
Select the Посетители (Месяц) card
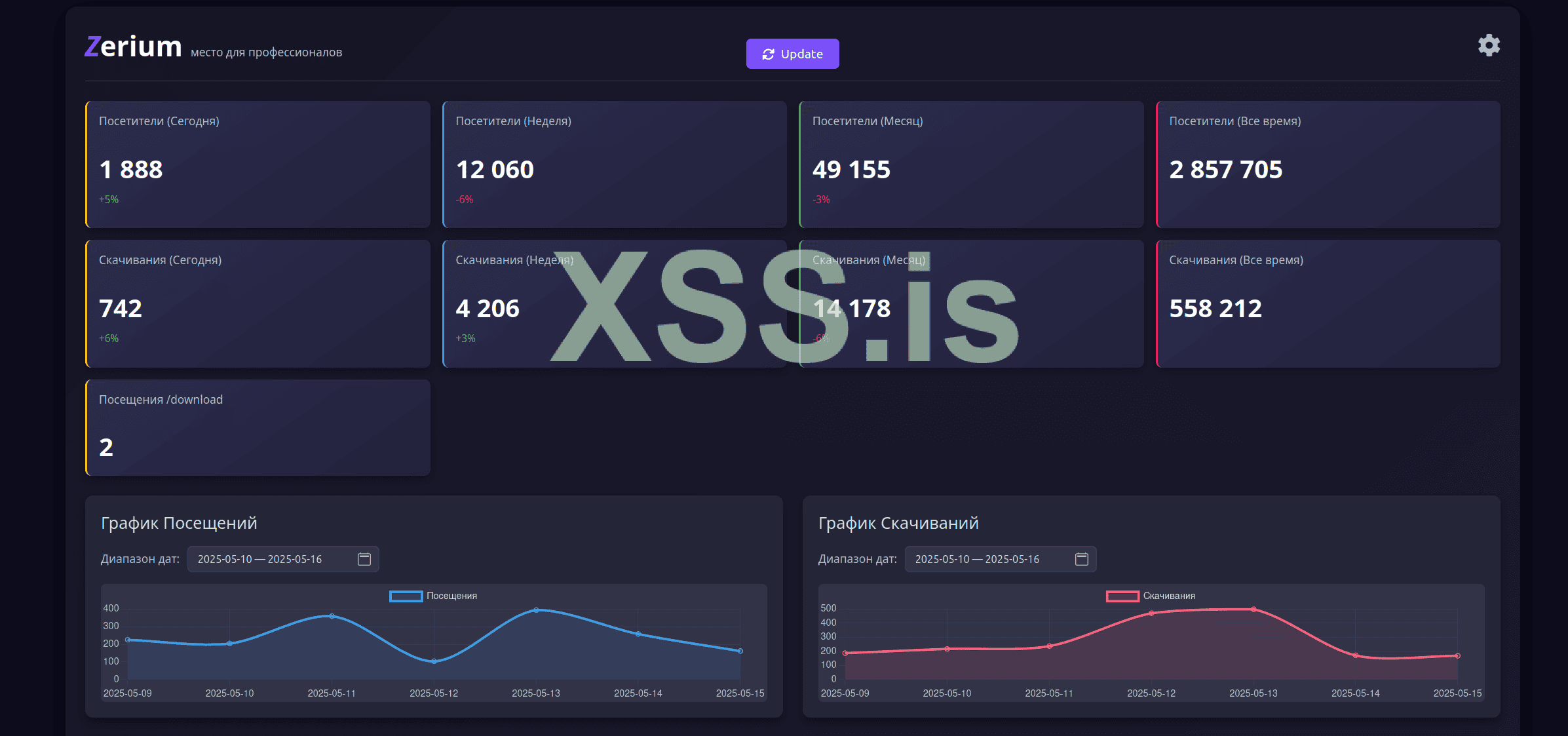(x=971, y=164)
